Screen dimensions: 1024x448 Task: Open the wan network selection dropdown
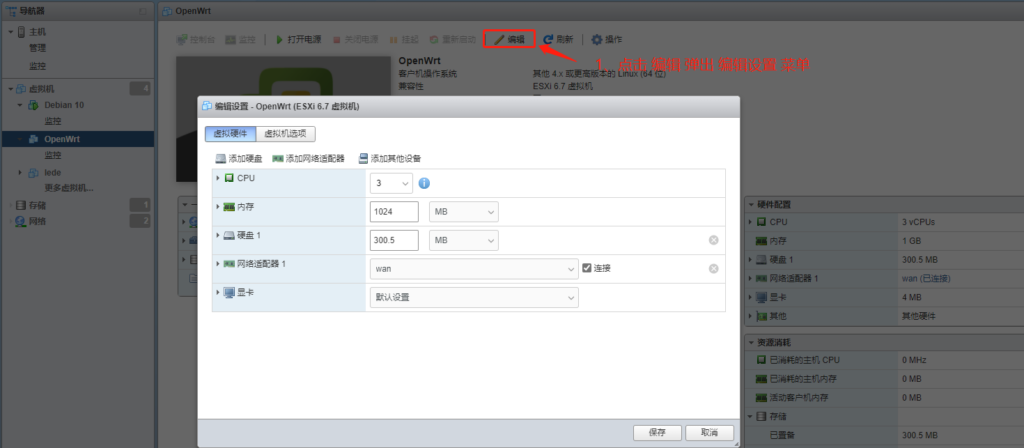point(473,268)
